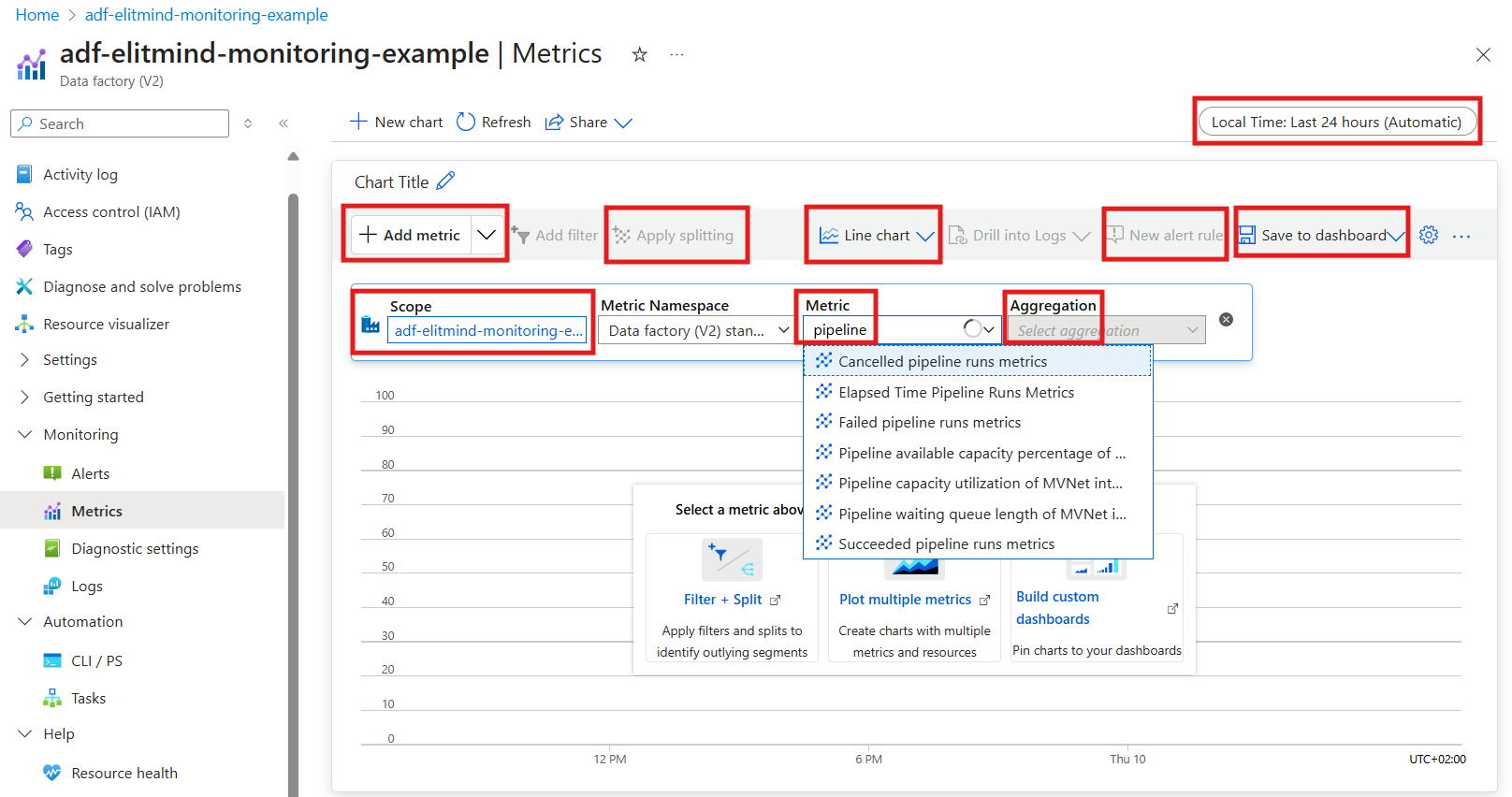Open the Add metric dropdown arrow
Viewport: 1512px width, 797px height.
click(x=487, y=235)
